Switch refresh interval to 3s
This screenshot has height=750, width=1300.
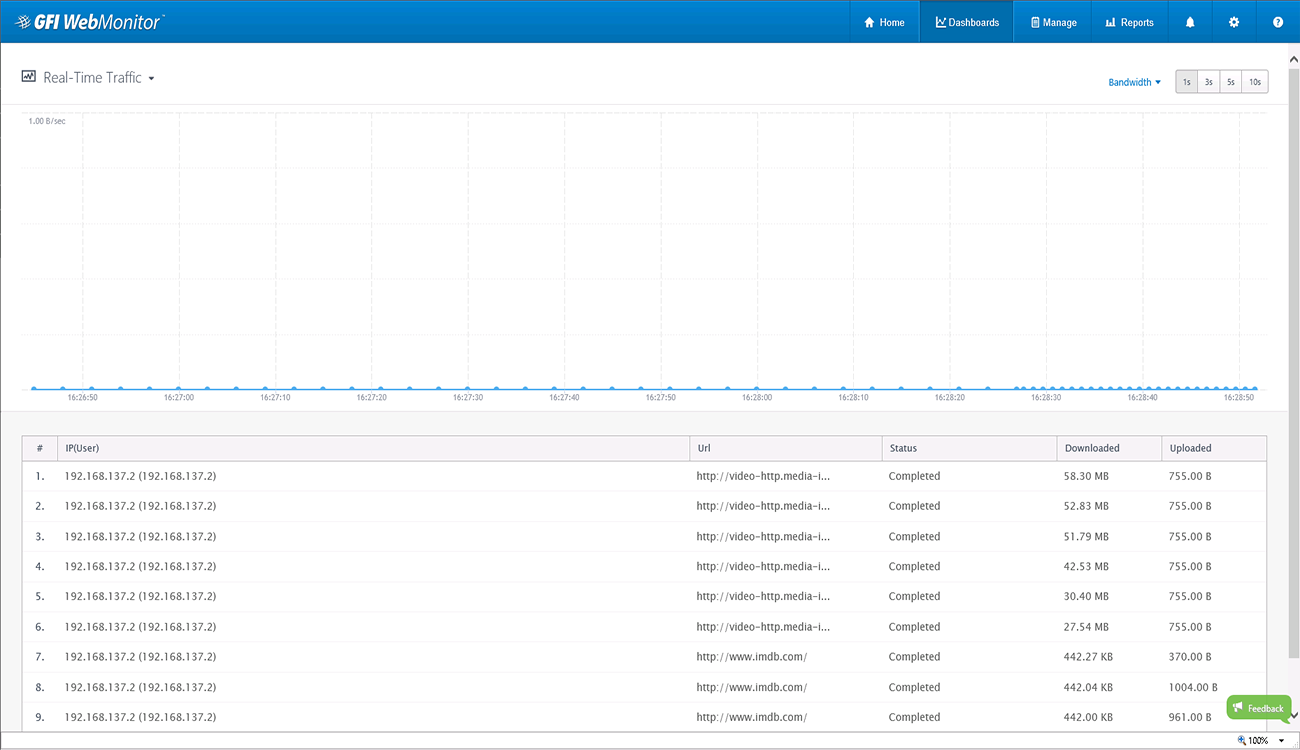tap(1208, 82)
